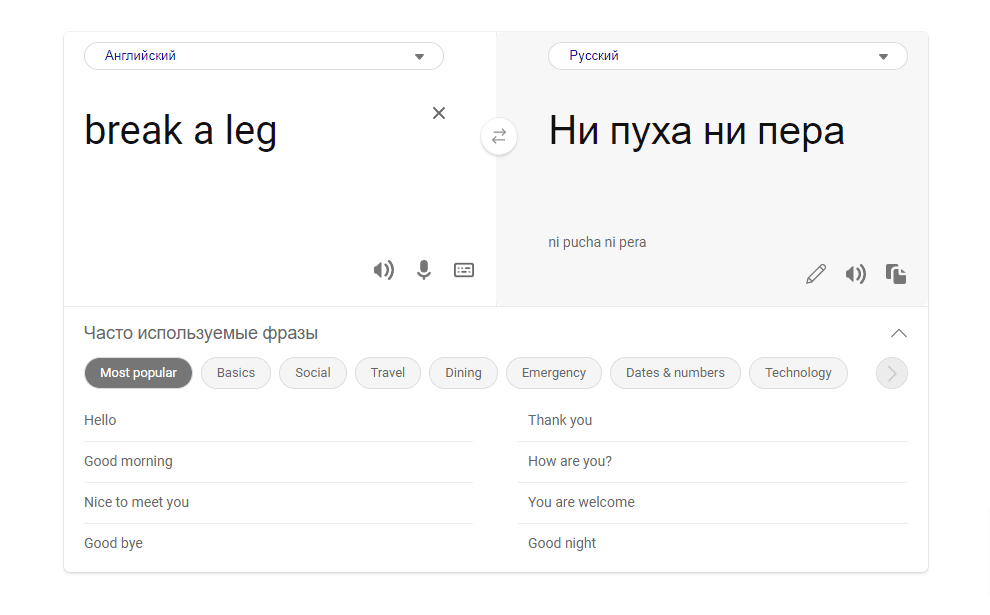Open the Русский target language dropdown

[x=728, y=56]
